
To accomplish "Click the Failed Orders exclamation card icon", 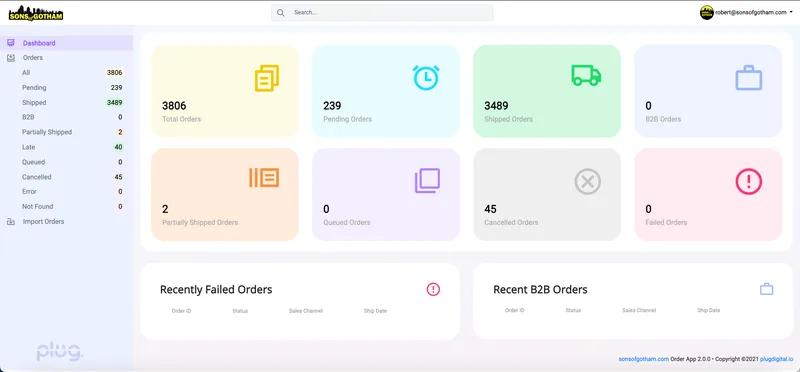I will point(748,181).
